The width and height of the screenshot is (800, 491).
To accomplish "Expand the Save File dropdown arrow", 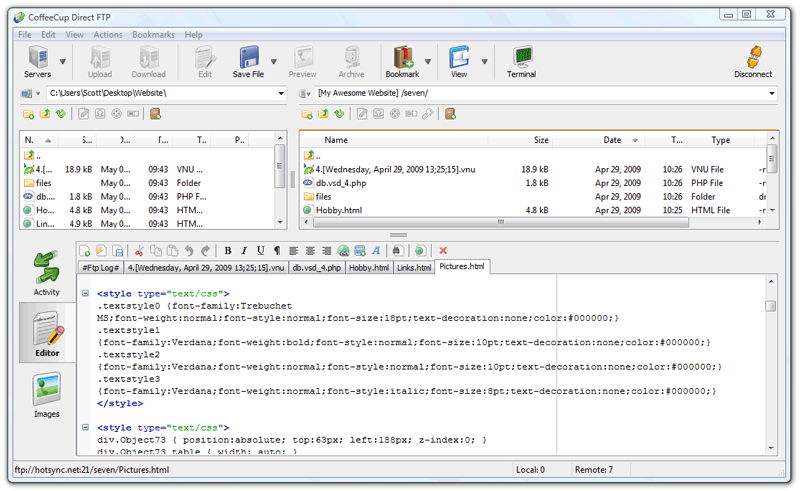I will pos(273,62).
